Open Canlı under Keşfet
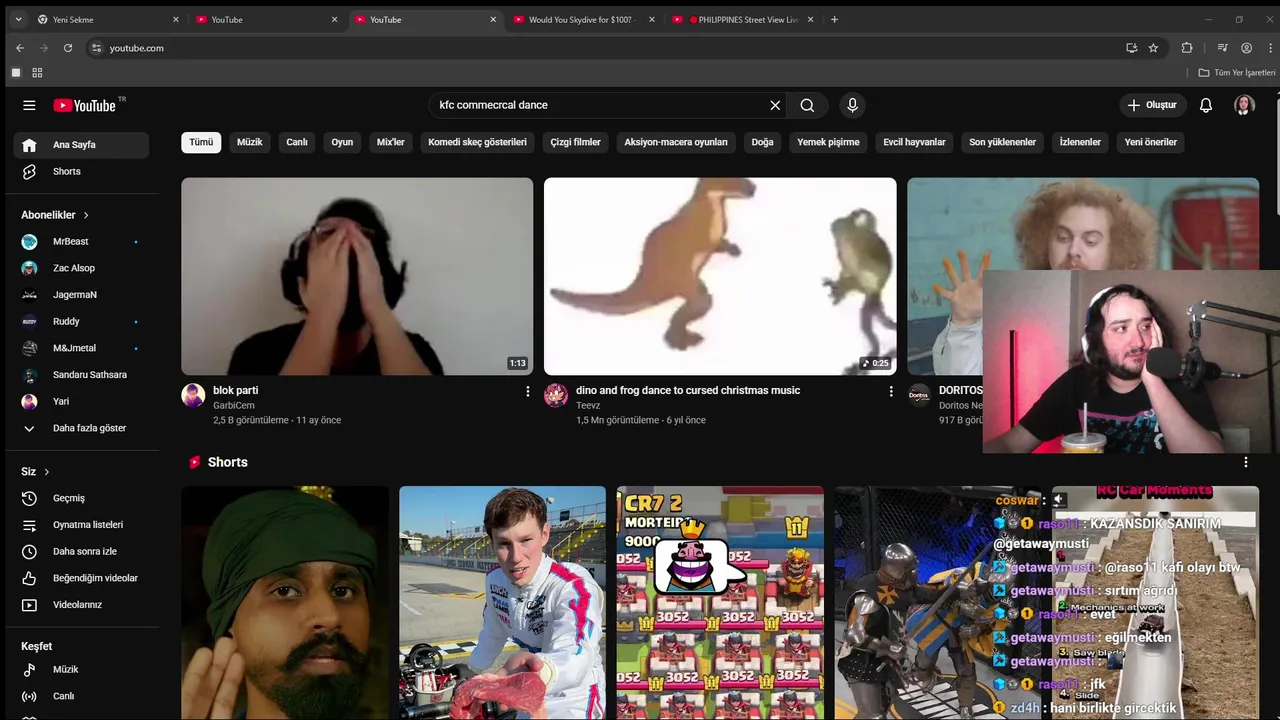 (x=81, y=696)
